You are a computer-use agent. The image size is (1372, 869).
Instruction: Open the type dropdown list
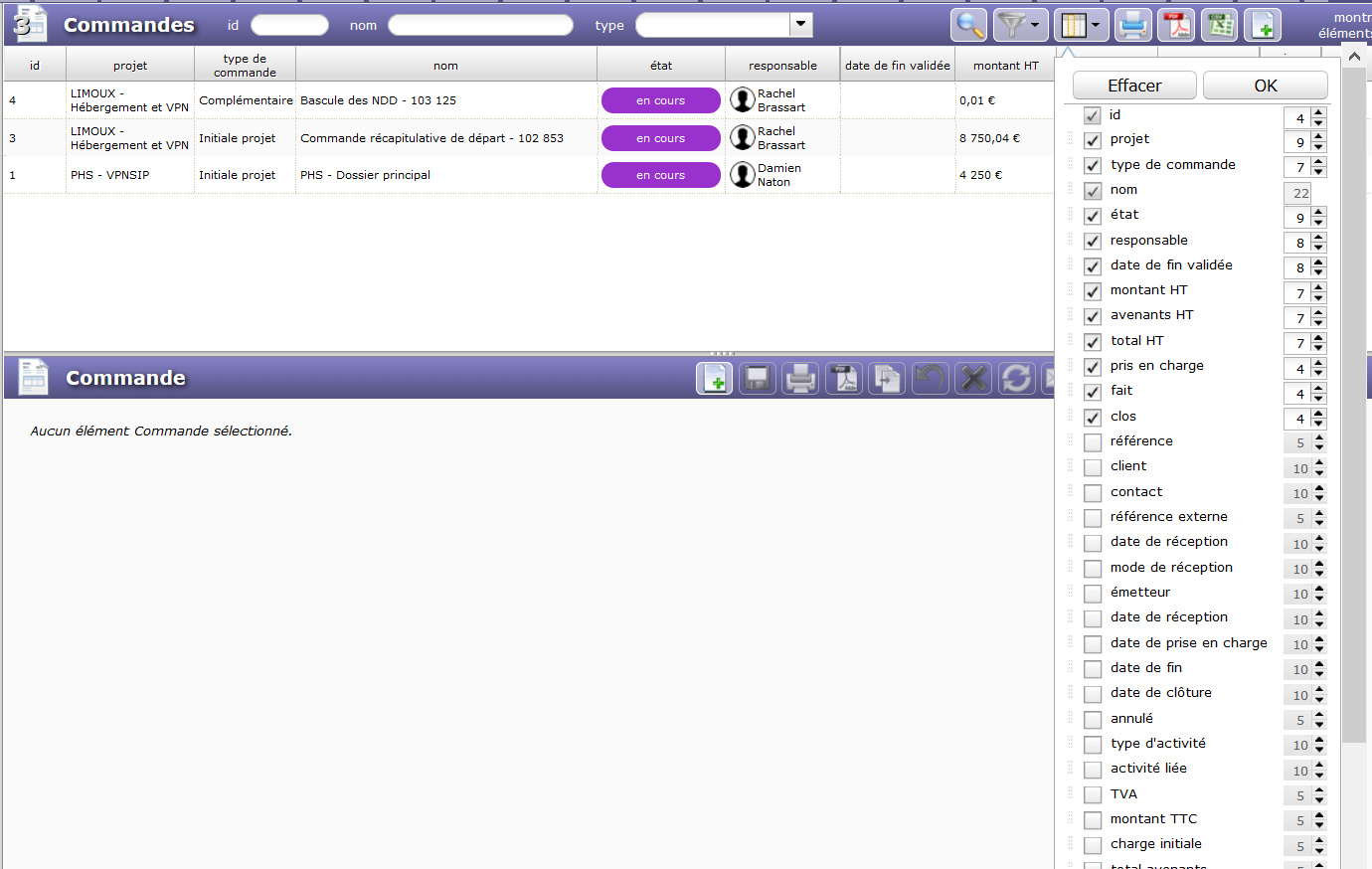pos(801,25)
